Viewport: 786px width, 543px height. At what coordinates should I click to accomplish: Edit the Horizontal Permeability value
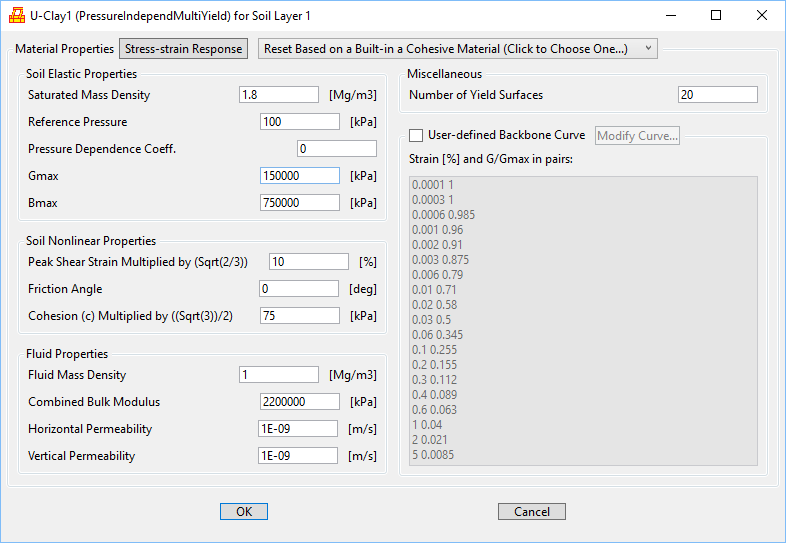298,429
